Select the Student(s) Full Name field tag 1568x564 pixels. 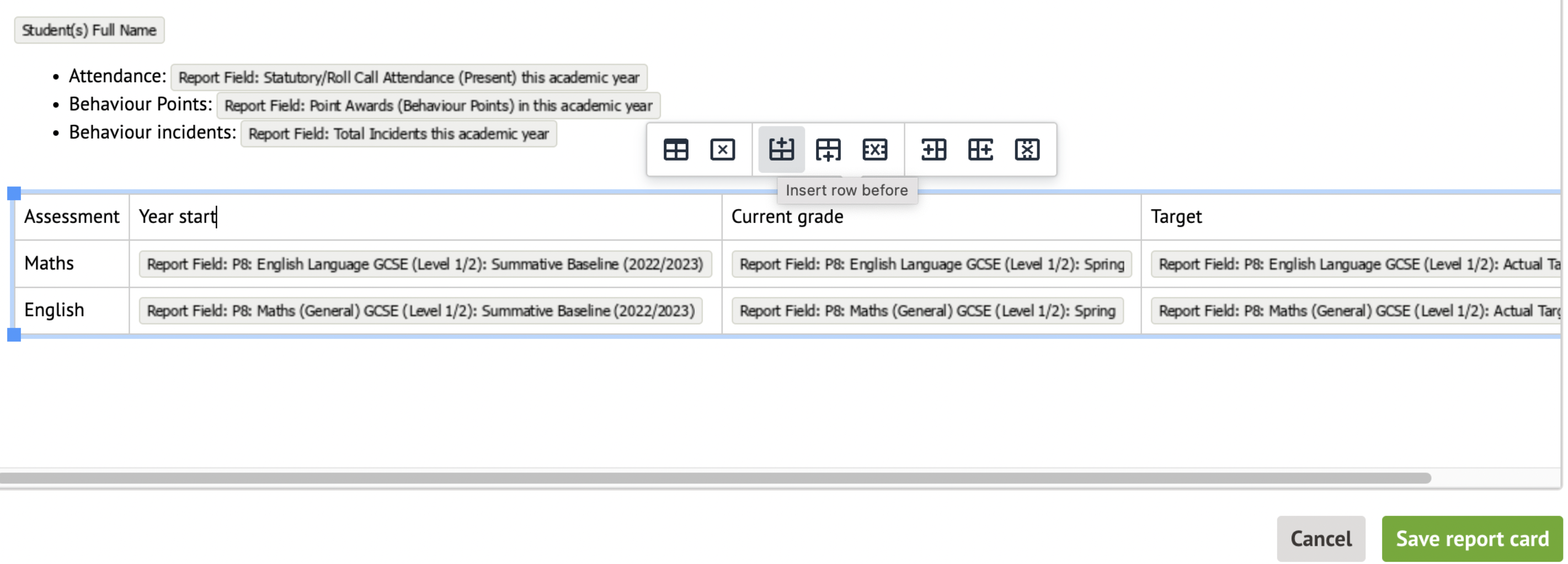(89, 30)
